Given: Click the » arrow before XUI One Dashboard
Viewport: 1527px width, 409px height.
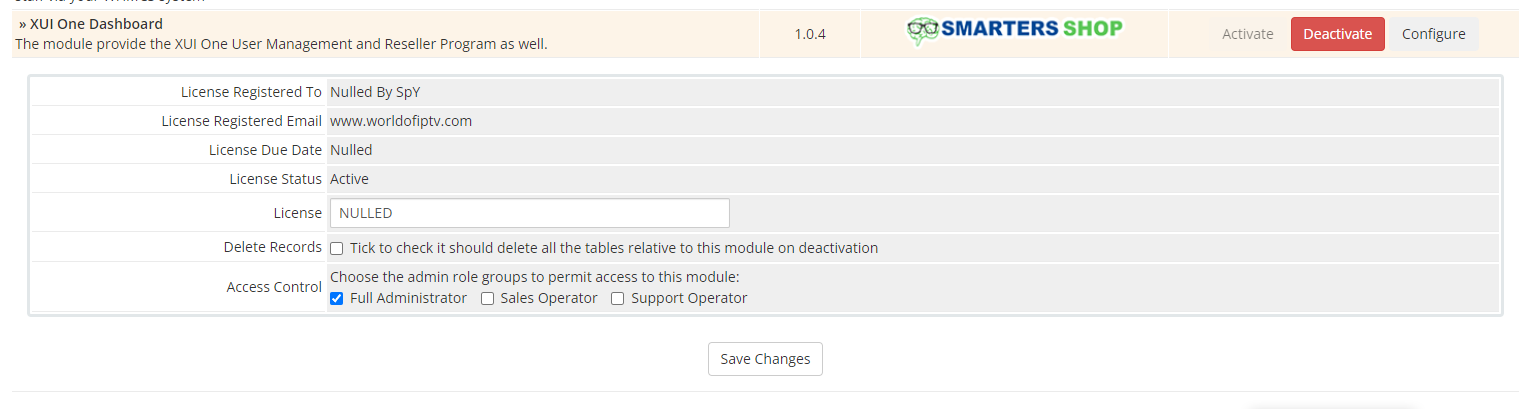Looking at the screenshot, I should [23, 24].
